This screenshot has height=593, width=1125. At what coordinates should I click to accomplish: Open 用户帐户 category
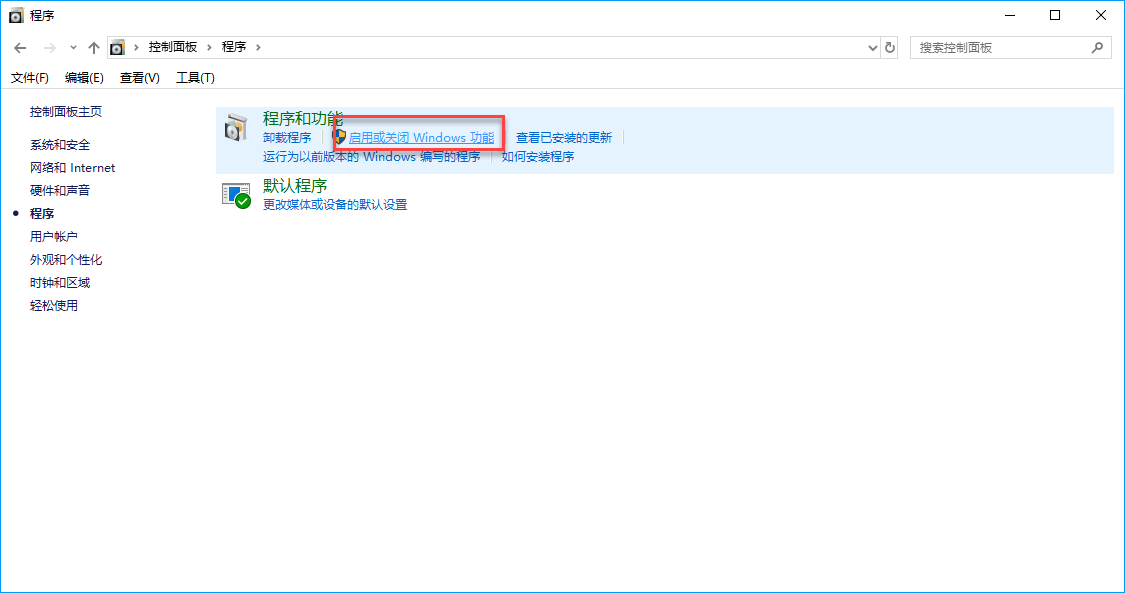[54, 237]
